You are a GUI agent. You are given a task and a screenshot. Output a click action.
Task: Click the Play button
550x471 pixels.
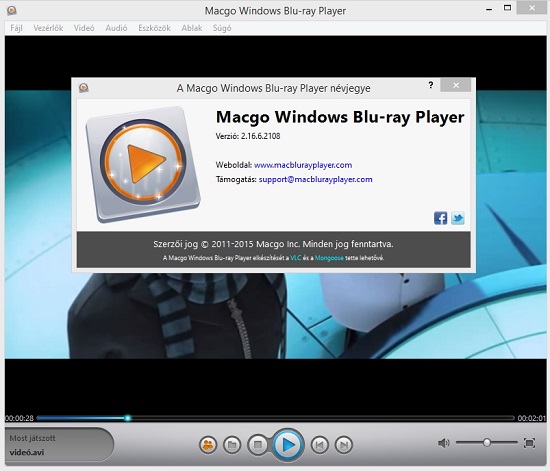coord(288,445)
